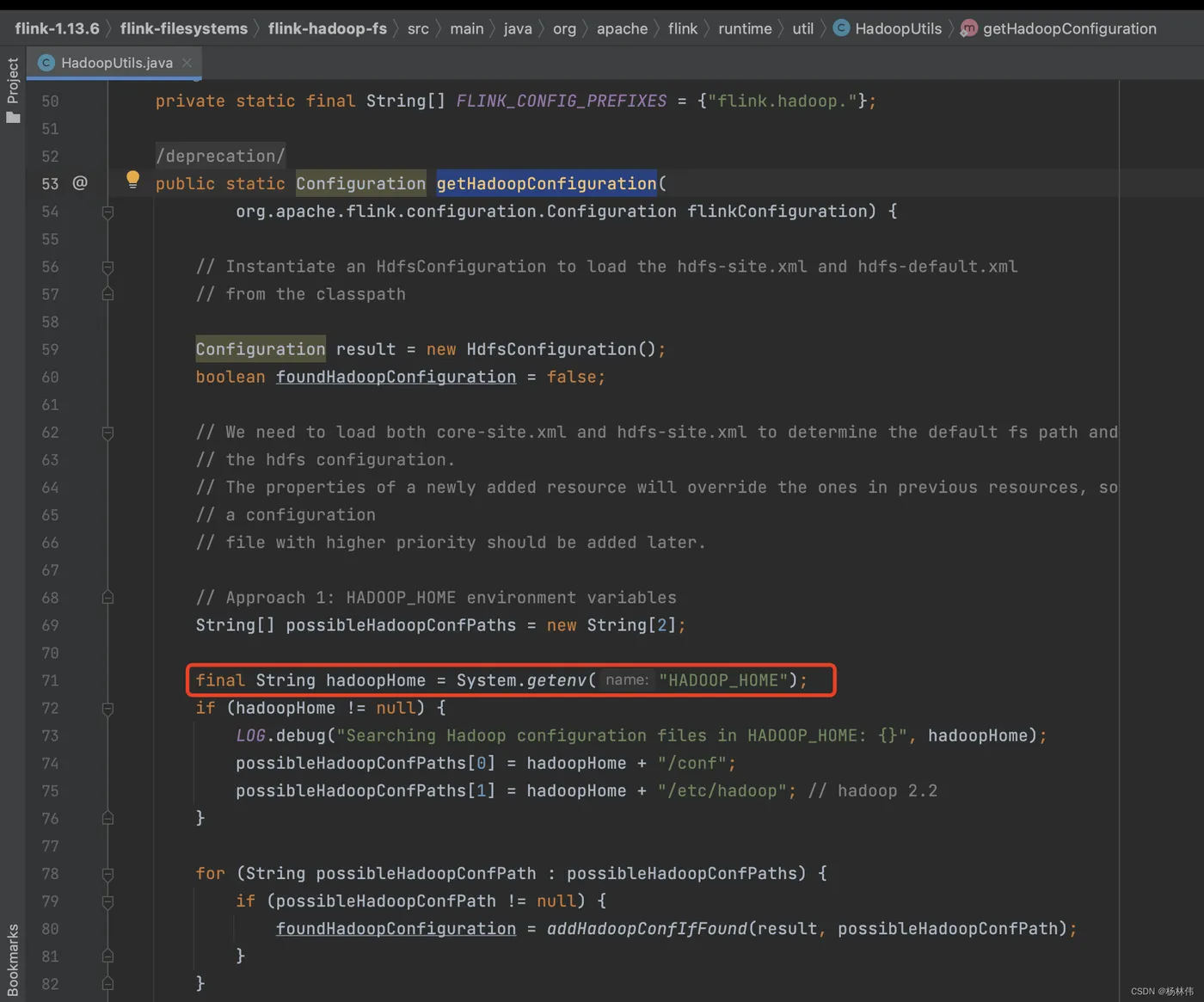Click the Java file icon on the tab
This screenshot has width=1204, height=1002.
click(x=46, y=63)
